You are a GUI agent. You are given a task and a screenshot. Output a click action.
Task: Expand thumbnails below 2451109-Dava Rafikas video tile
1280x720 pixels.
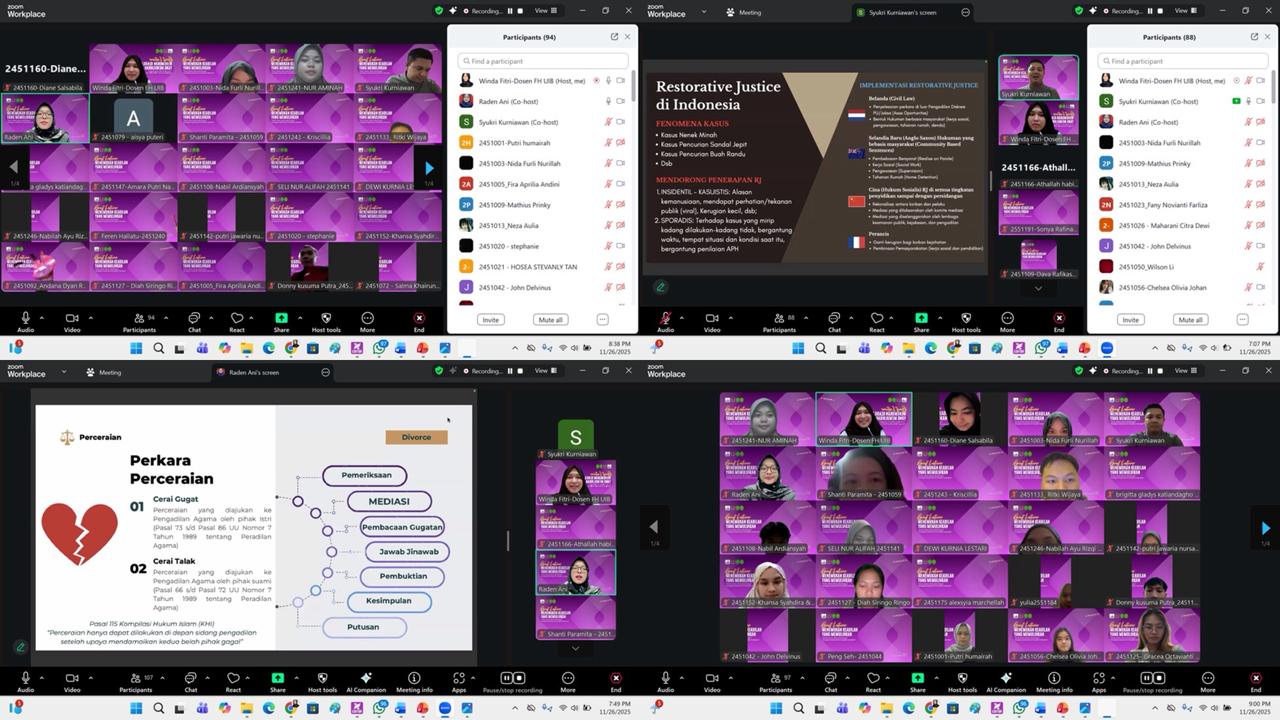pos(1038,288)
